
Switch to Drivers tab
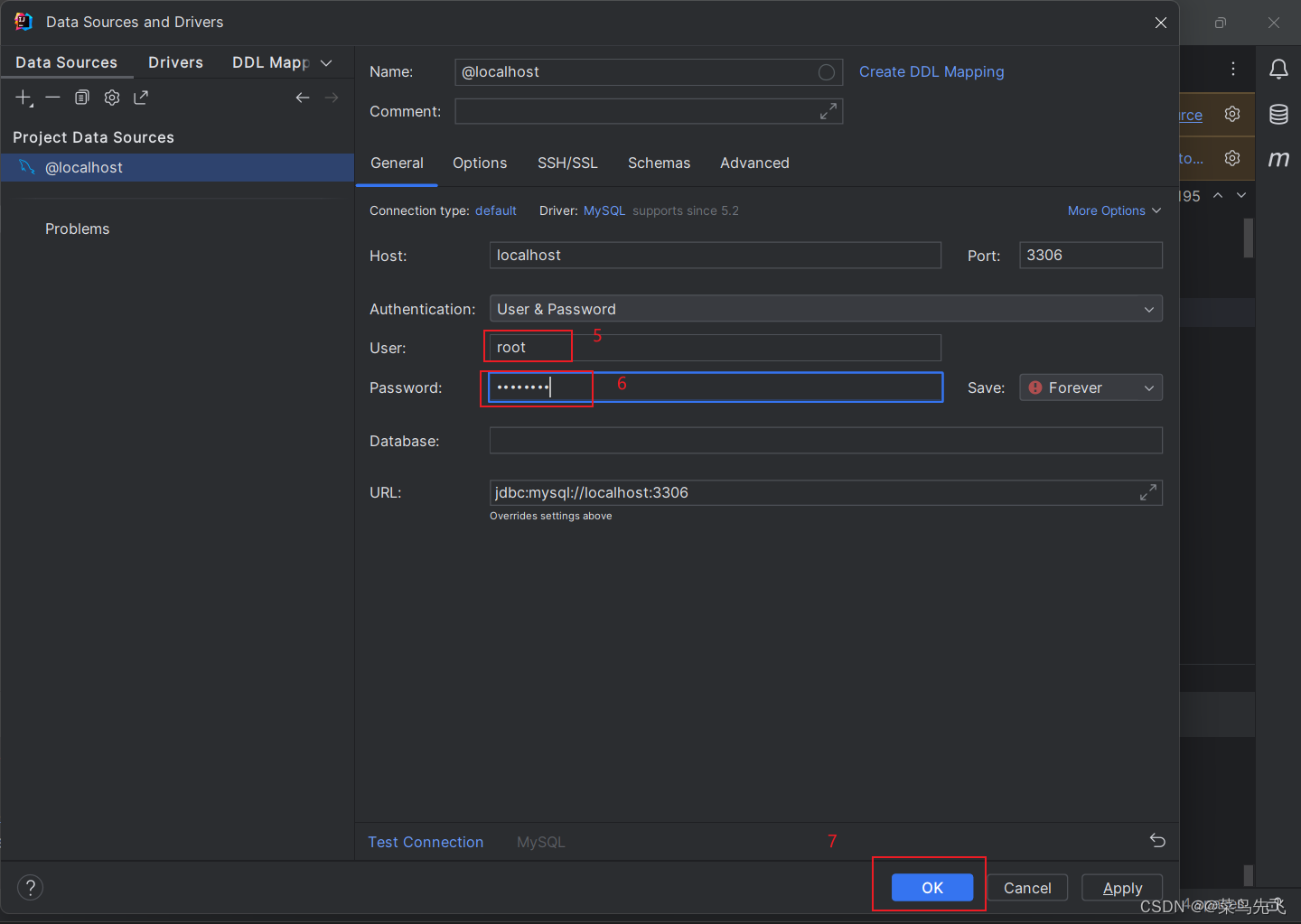tap(175, 62)
